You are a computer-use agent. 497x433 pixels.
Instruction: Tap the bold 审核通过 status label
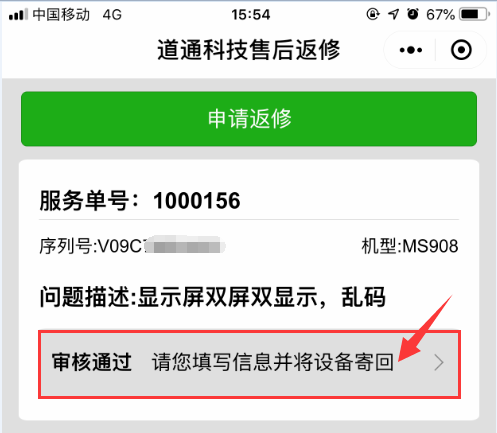[x=92, y=362]
